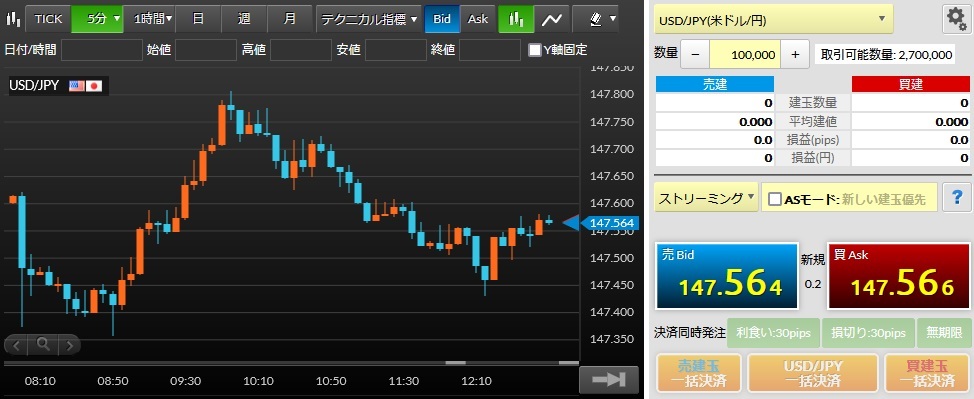Click the candlestick chart type icon
This screenshot has width=974, height=399.
point(516,19)
